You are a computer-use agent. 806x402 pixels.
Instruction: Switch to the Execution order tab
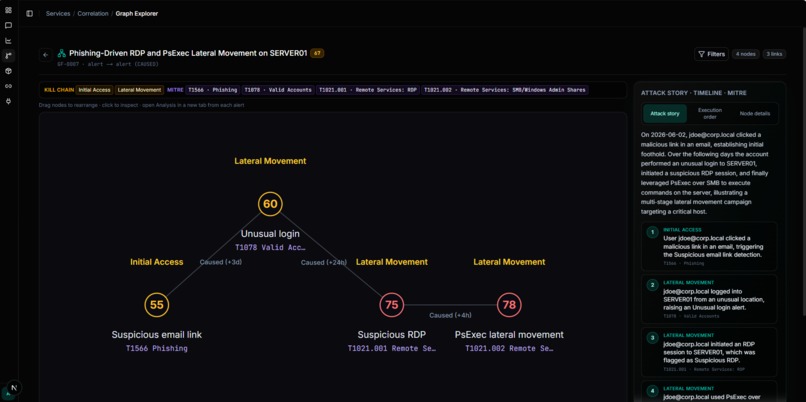710,114
